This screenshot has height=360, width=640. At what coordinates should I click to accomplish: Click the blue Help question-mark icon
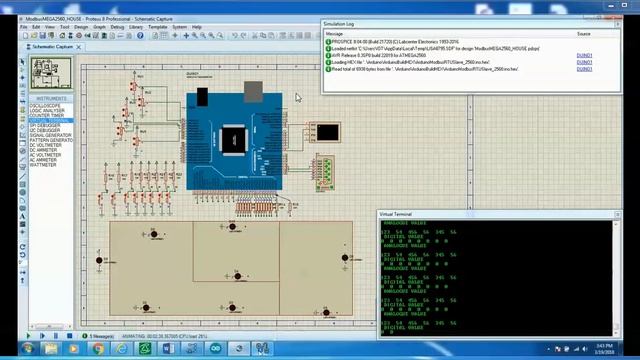pyautogui.click(x=140, y=36)
